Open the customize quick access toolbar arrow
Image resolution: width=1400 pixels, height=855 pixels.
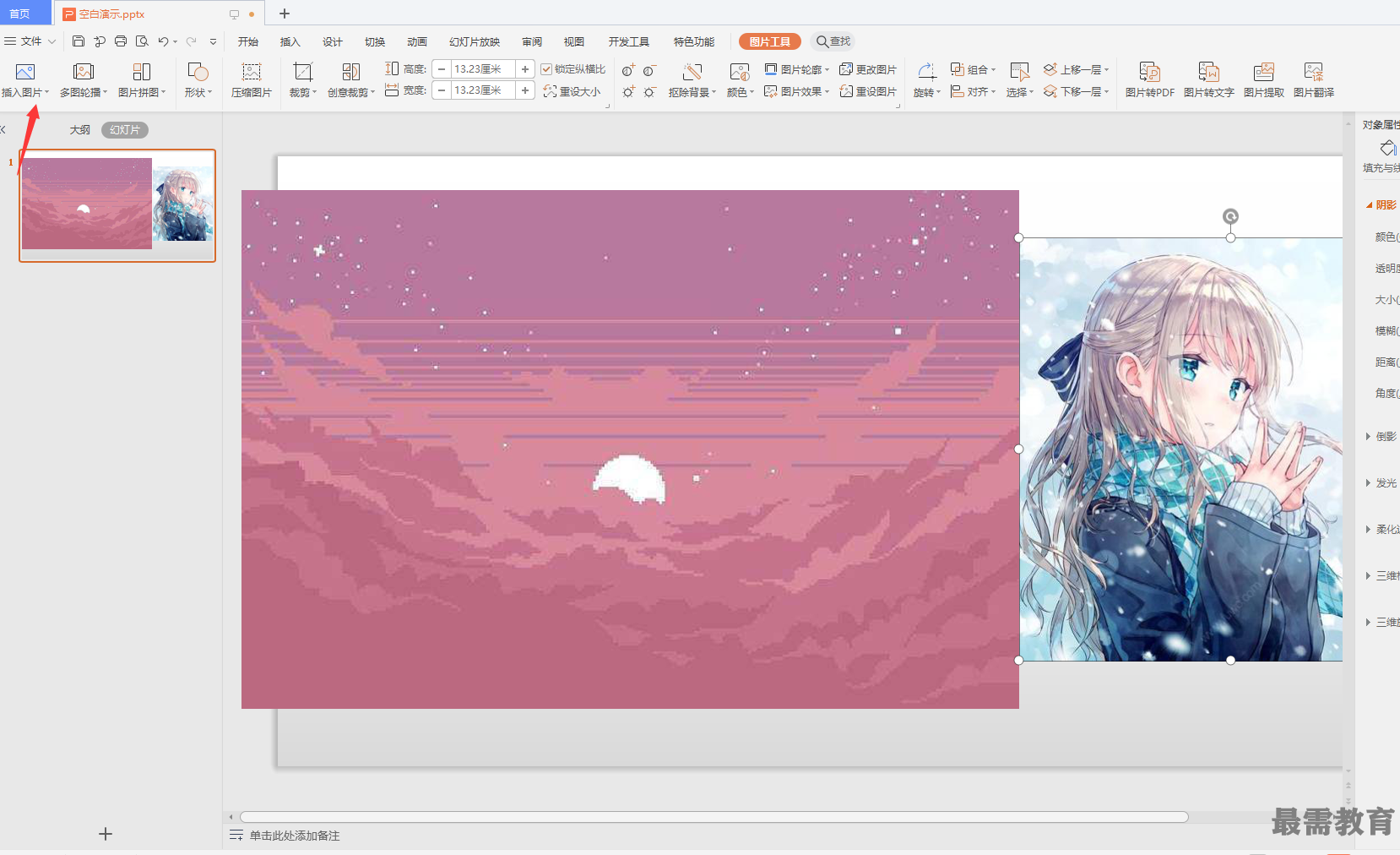[213, 41]
